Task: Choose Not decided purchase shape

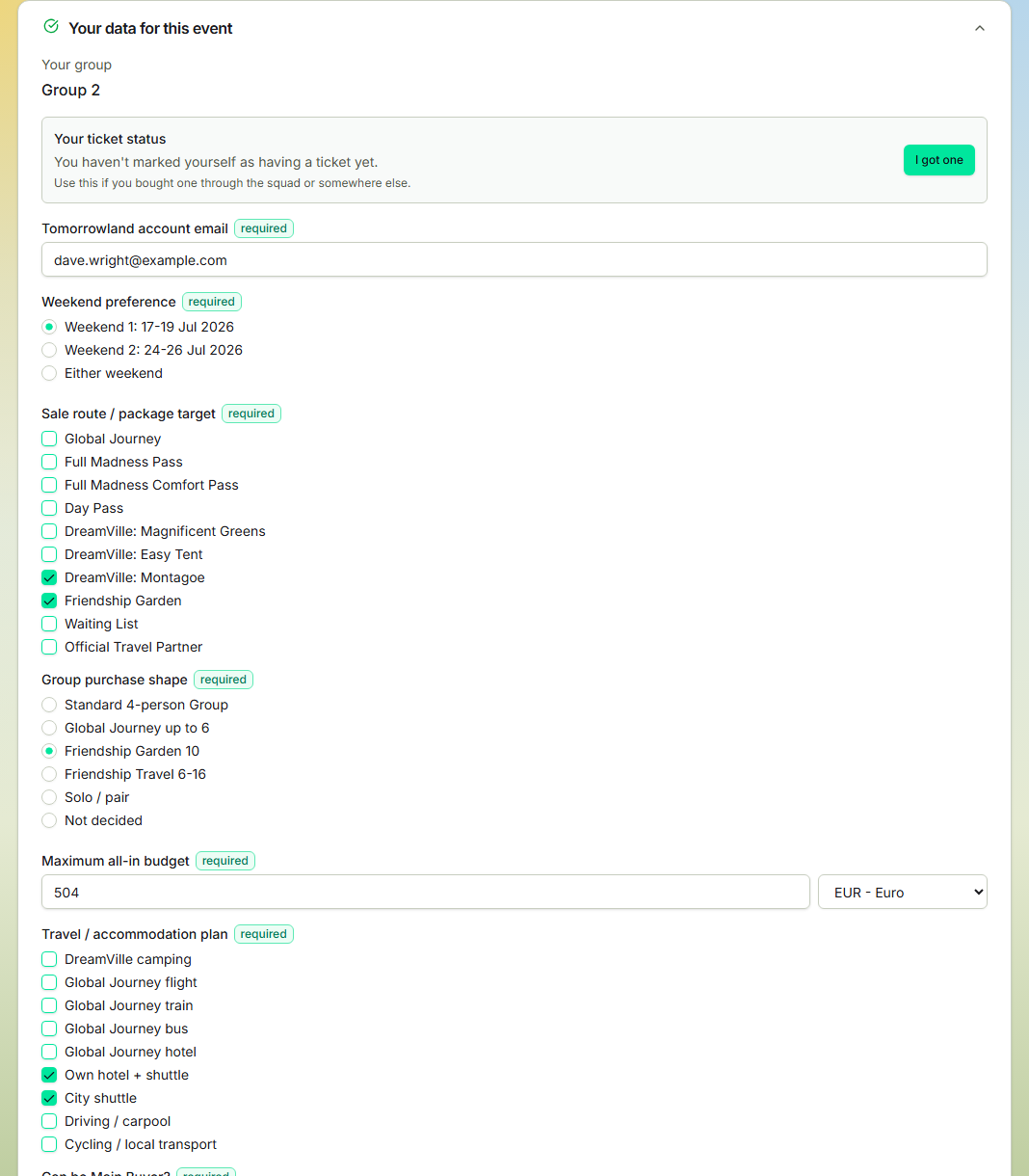Action: coord(49,820)
